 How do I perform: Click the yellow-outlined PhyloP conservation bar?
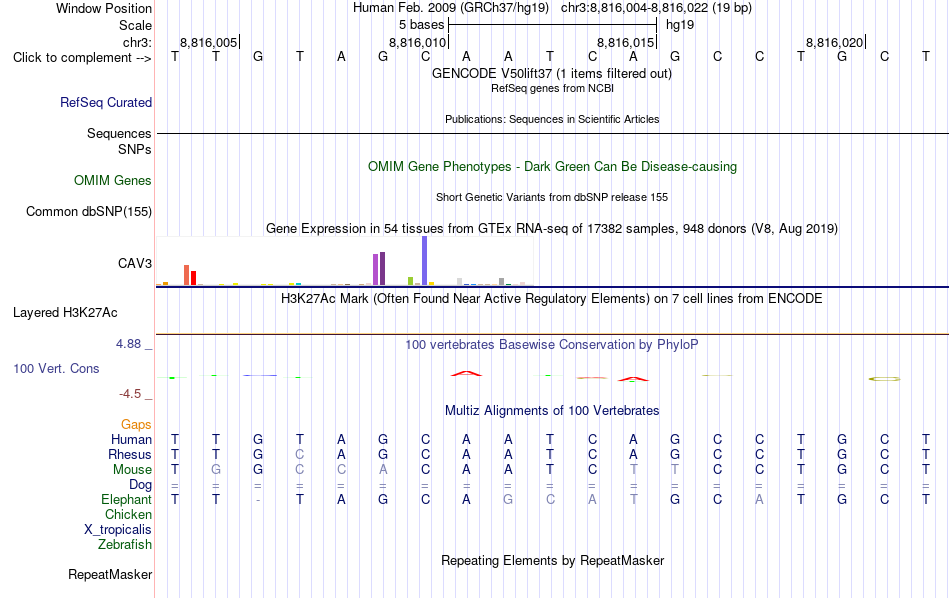click(885, 379)
